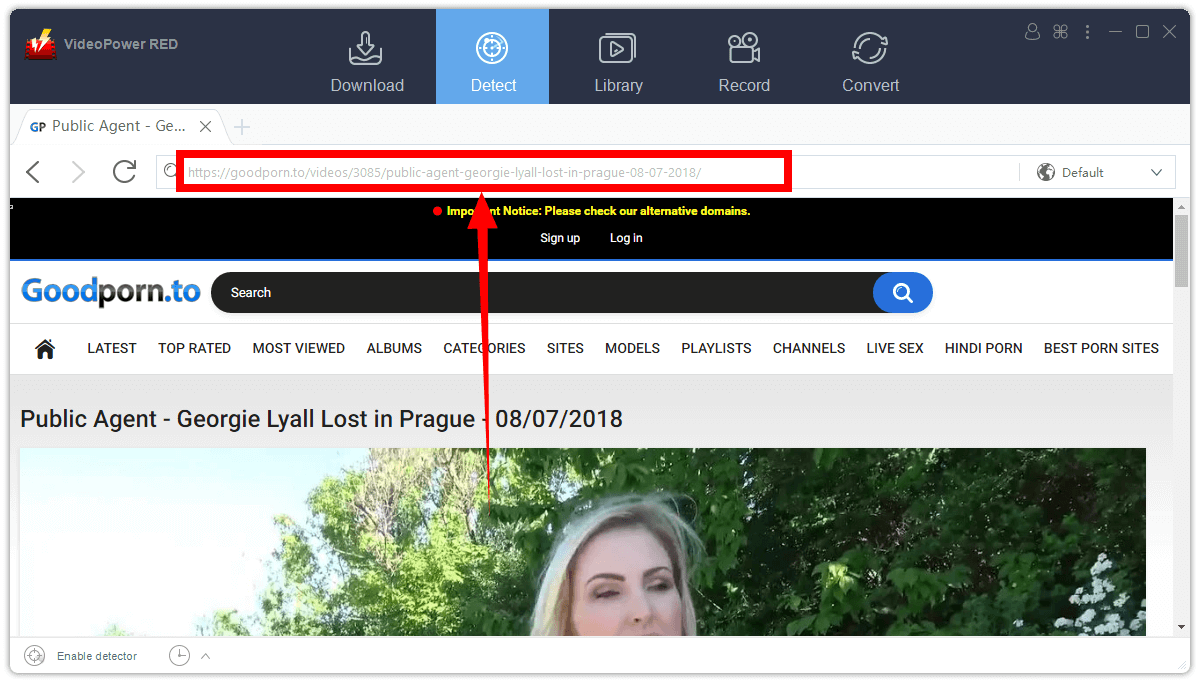Open the PLAYLISTS menu item
The image size is (1198, 682).
click(717, 349)
